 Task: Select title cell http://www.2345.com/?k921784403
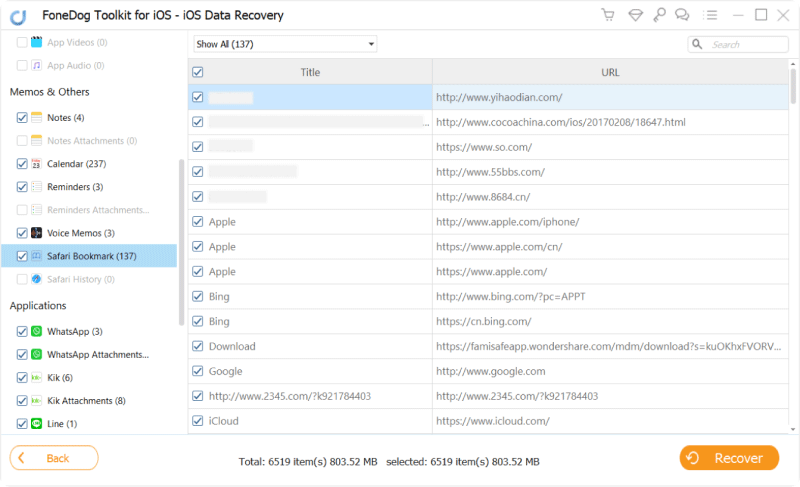(310, 396)
